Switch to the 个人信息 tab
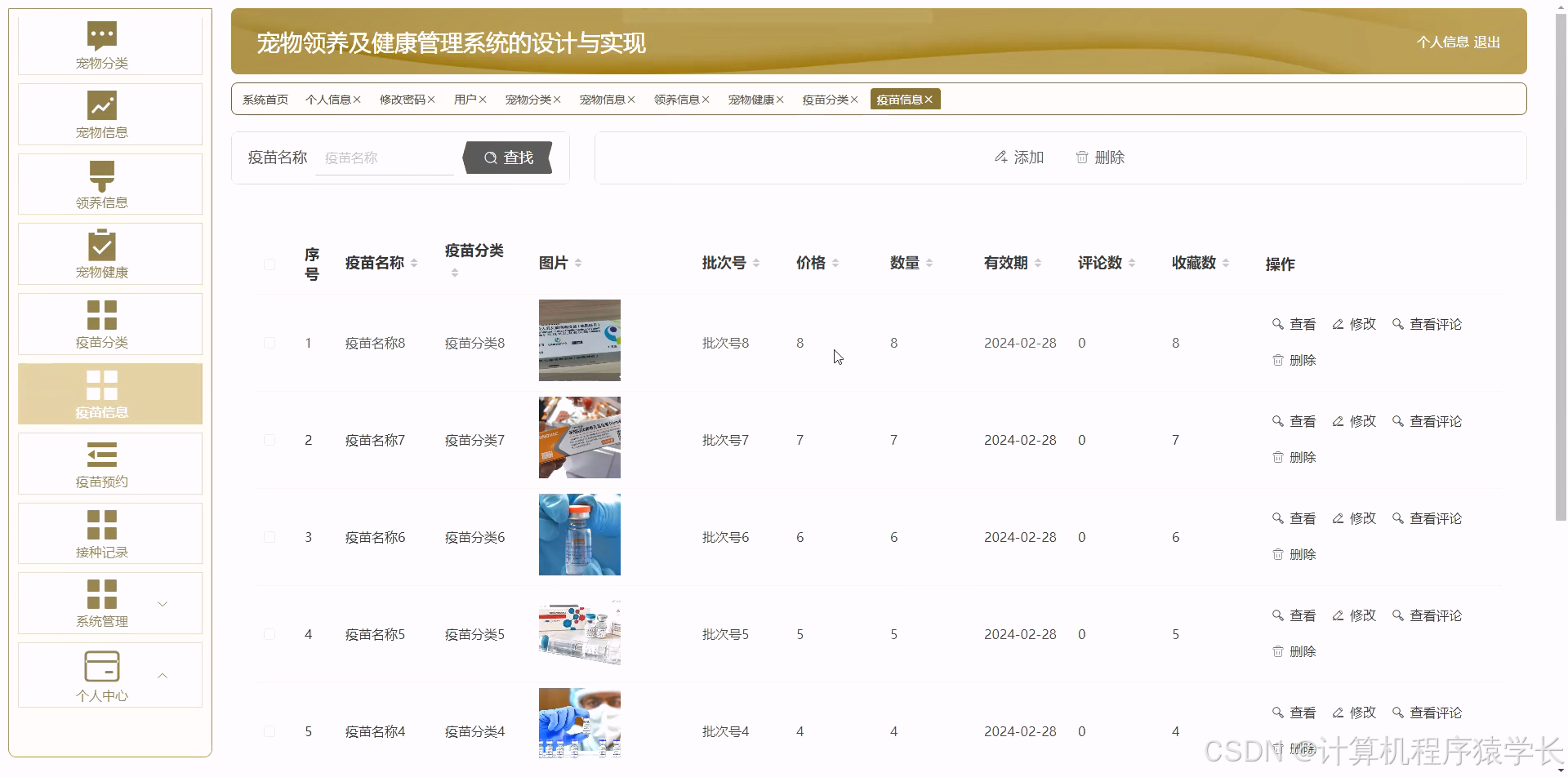Image resolution: width=1568 pixels, height=777 pixels. tap(328, 100)
